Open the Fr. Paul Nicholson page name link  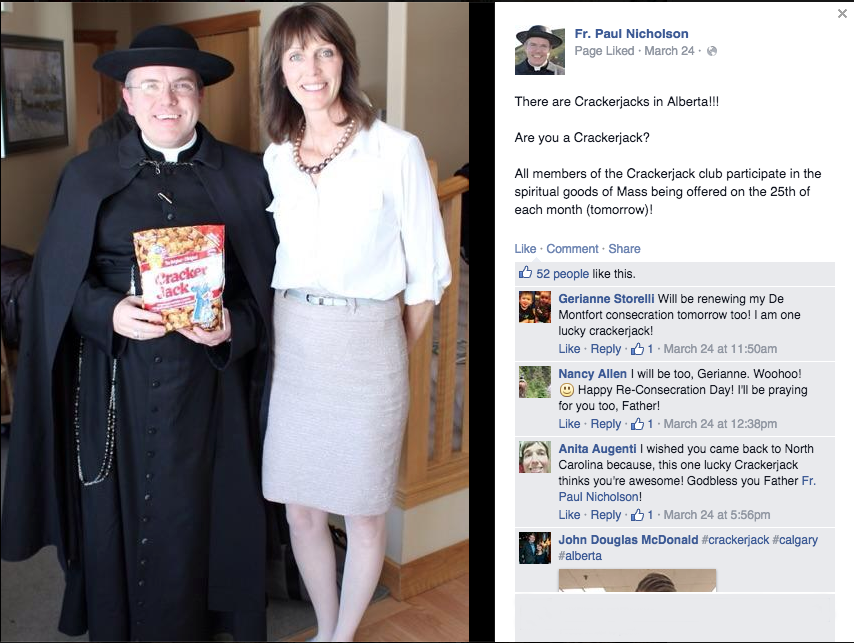(631, 34)
